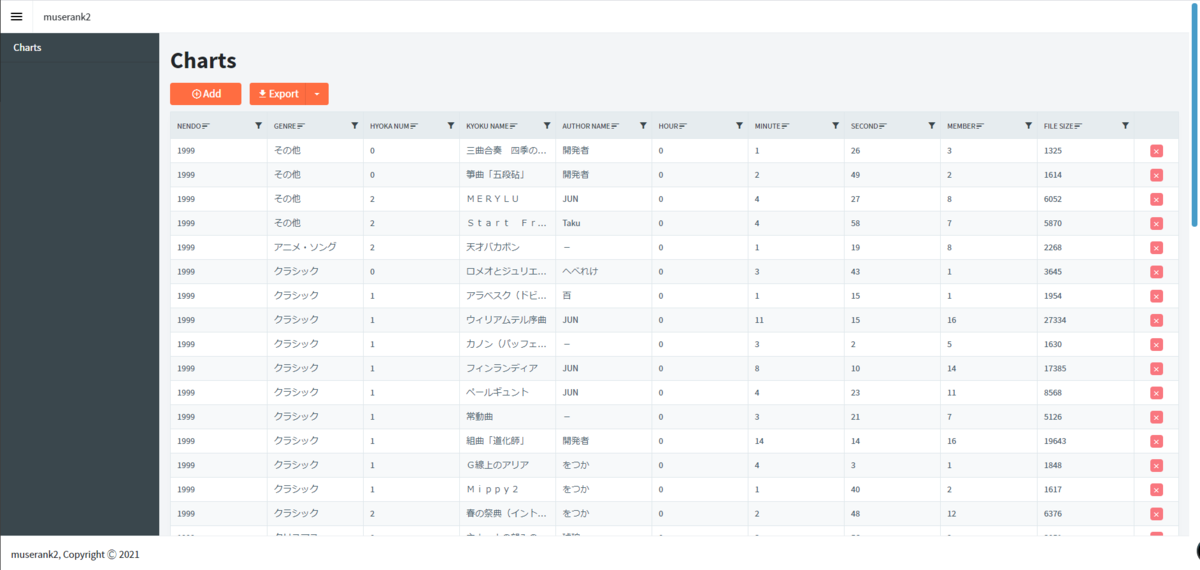Viewport: 1200px width, 570px height.
Task: Open the hamburger navigation menu
Action: [x=16, y=16]
